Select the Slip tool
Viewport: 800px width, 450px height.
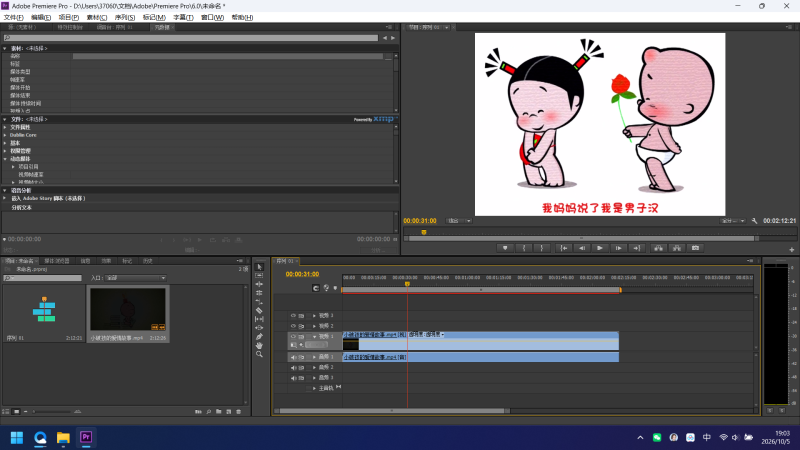tap(259, 319)
